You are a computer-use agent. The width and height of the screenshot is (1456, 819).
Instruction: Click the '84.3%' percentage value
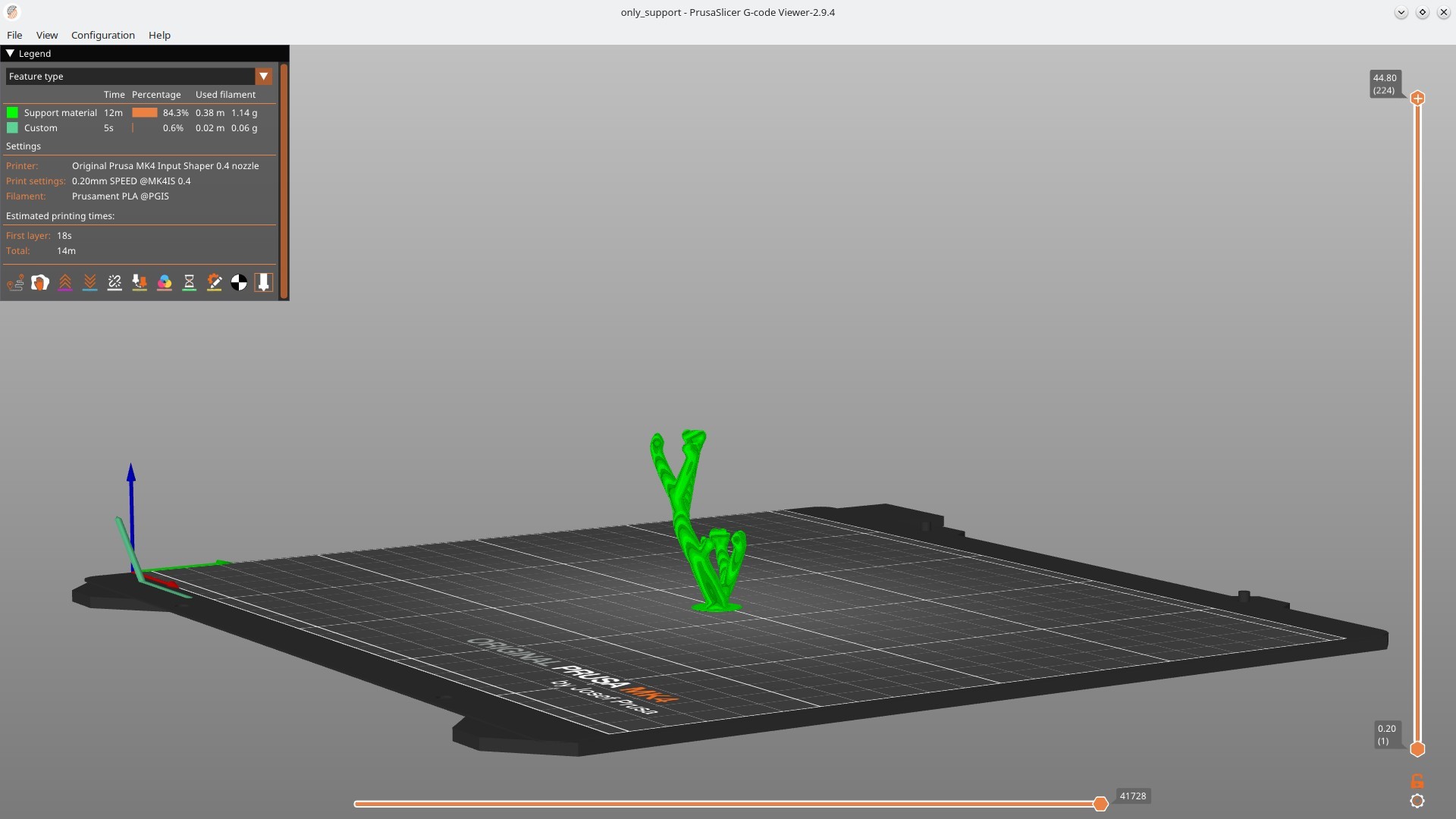[176, 113]
